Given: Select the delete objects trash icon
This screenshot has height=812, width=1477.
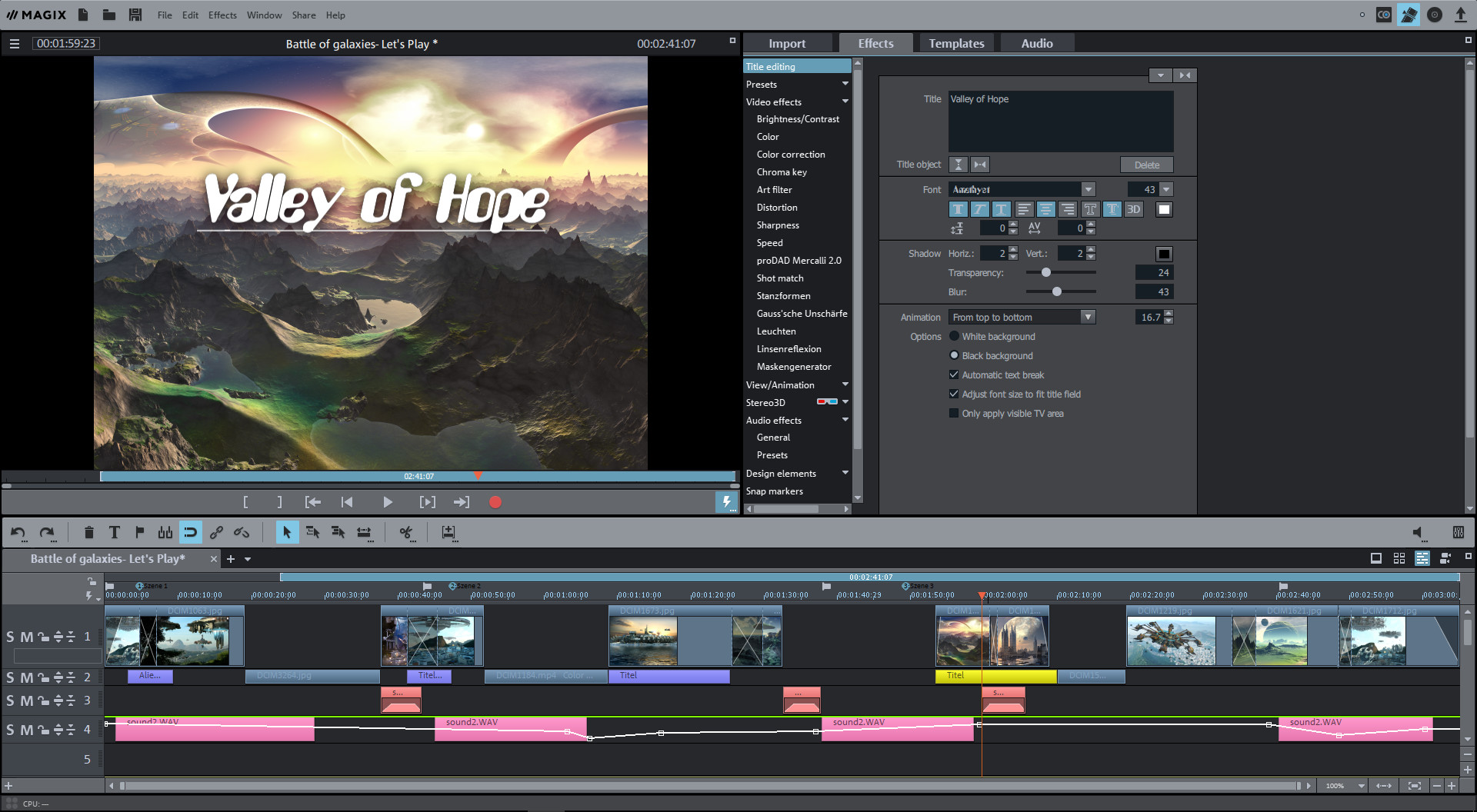Looking at the screenshot, I should click(88, 532).
